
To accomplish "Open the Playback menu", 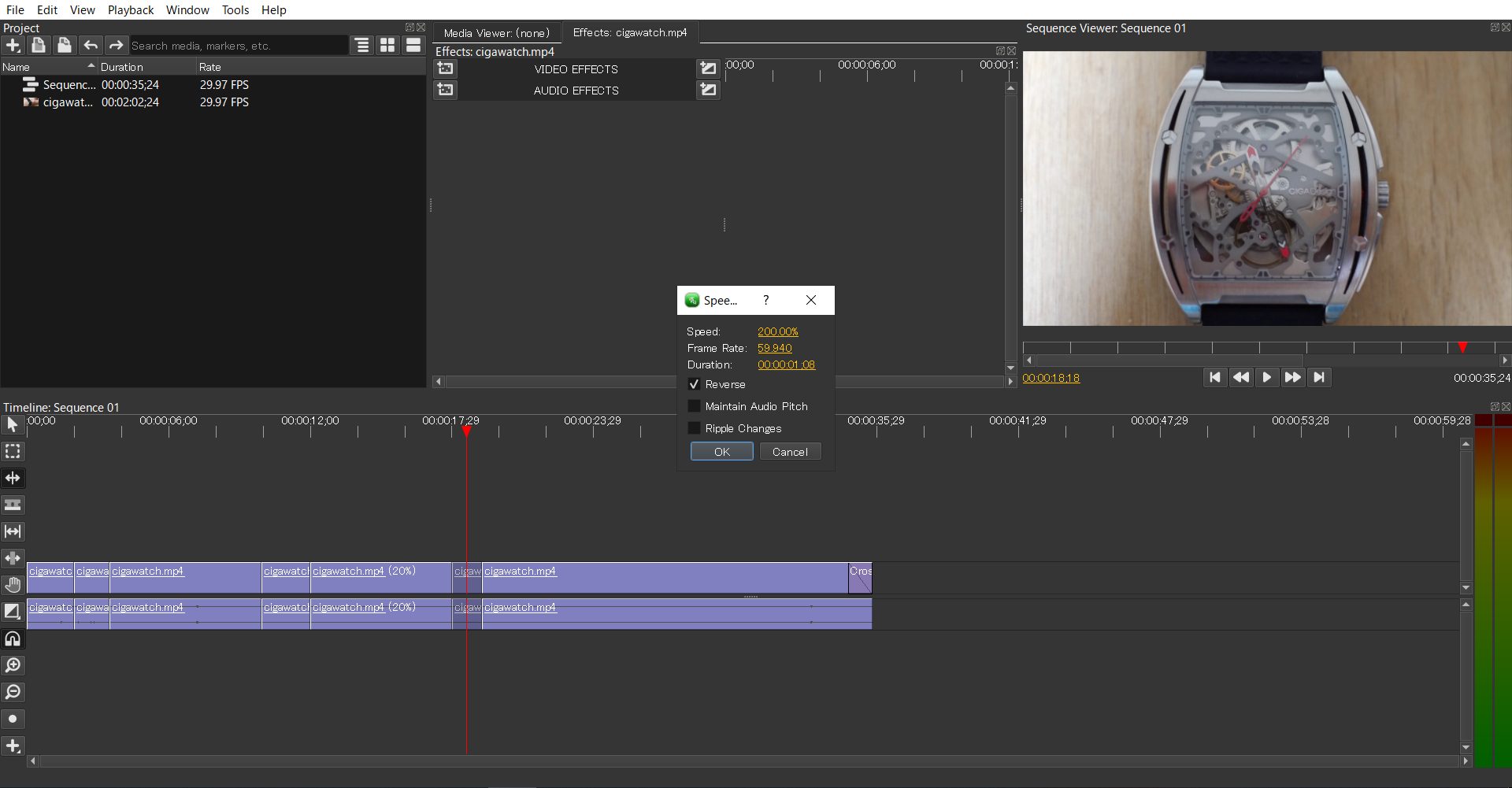I will [x=131, y=9].
